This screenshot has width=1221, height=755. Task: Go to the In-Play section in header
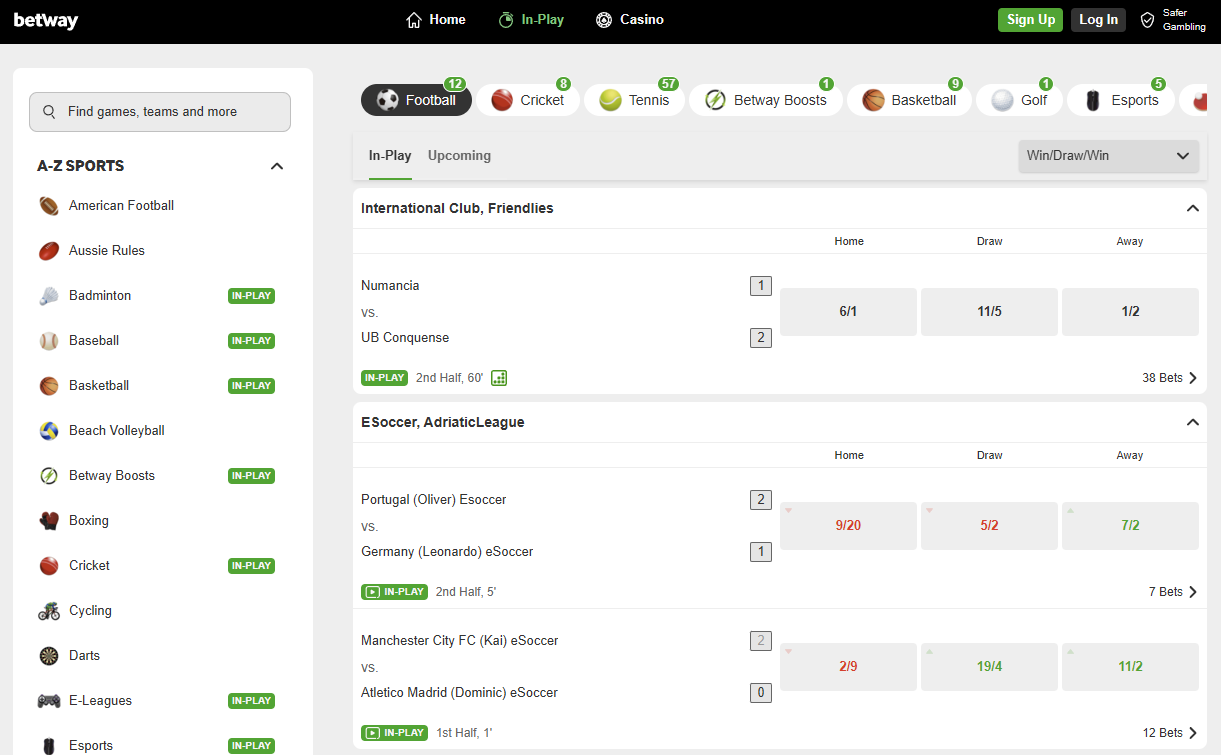coord(531,20)
